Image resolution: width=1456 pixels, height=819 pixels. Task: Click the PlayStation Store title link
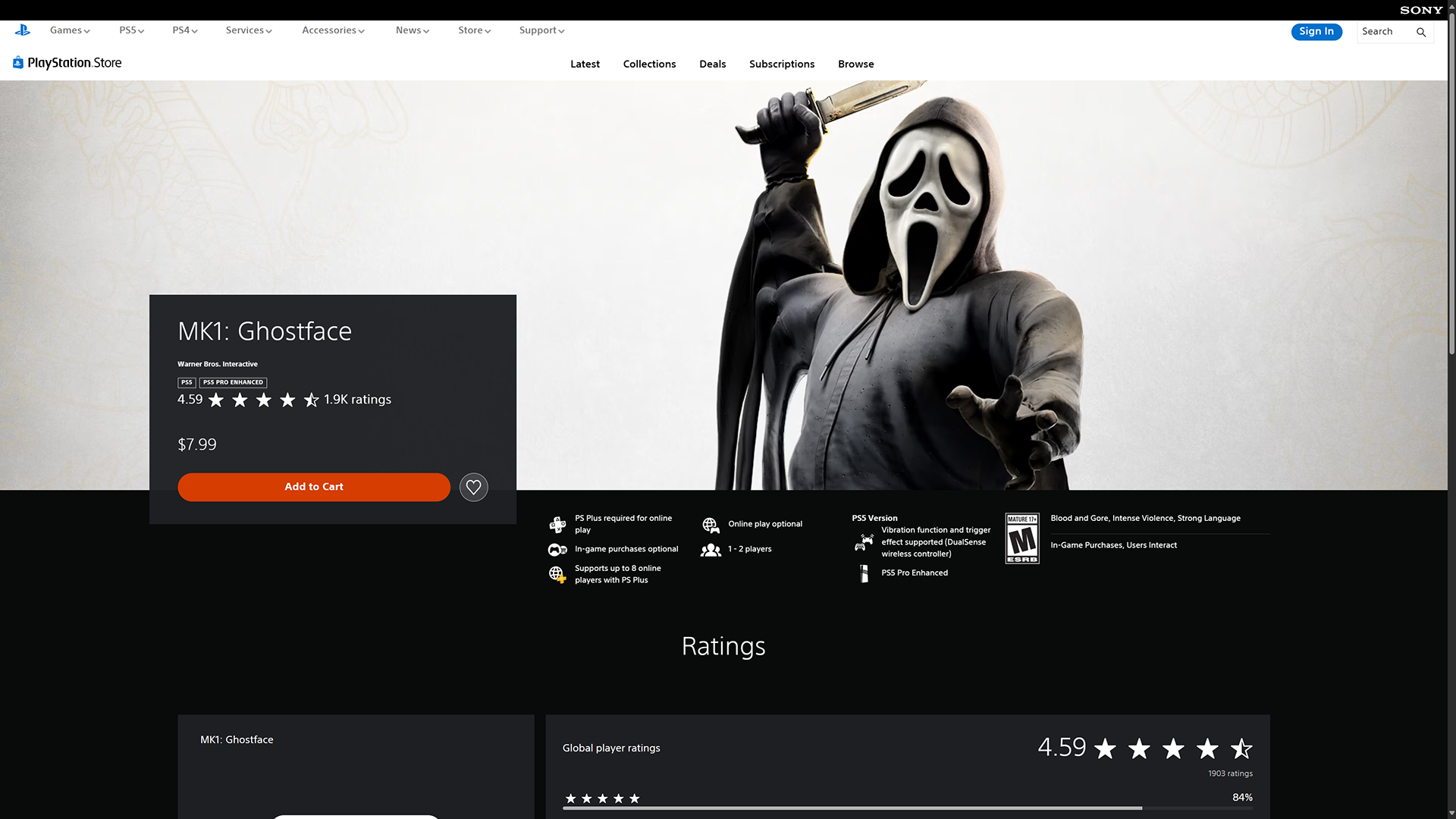(74, 63)
